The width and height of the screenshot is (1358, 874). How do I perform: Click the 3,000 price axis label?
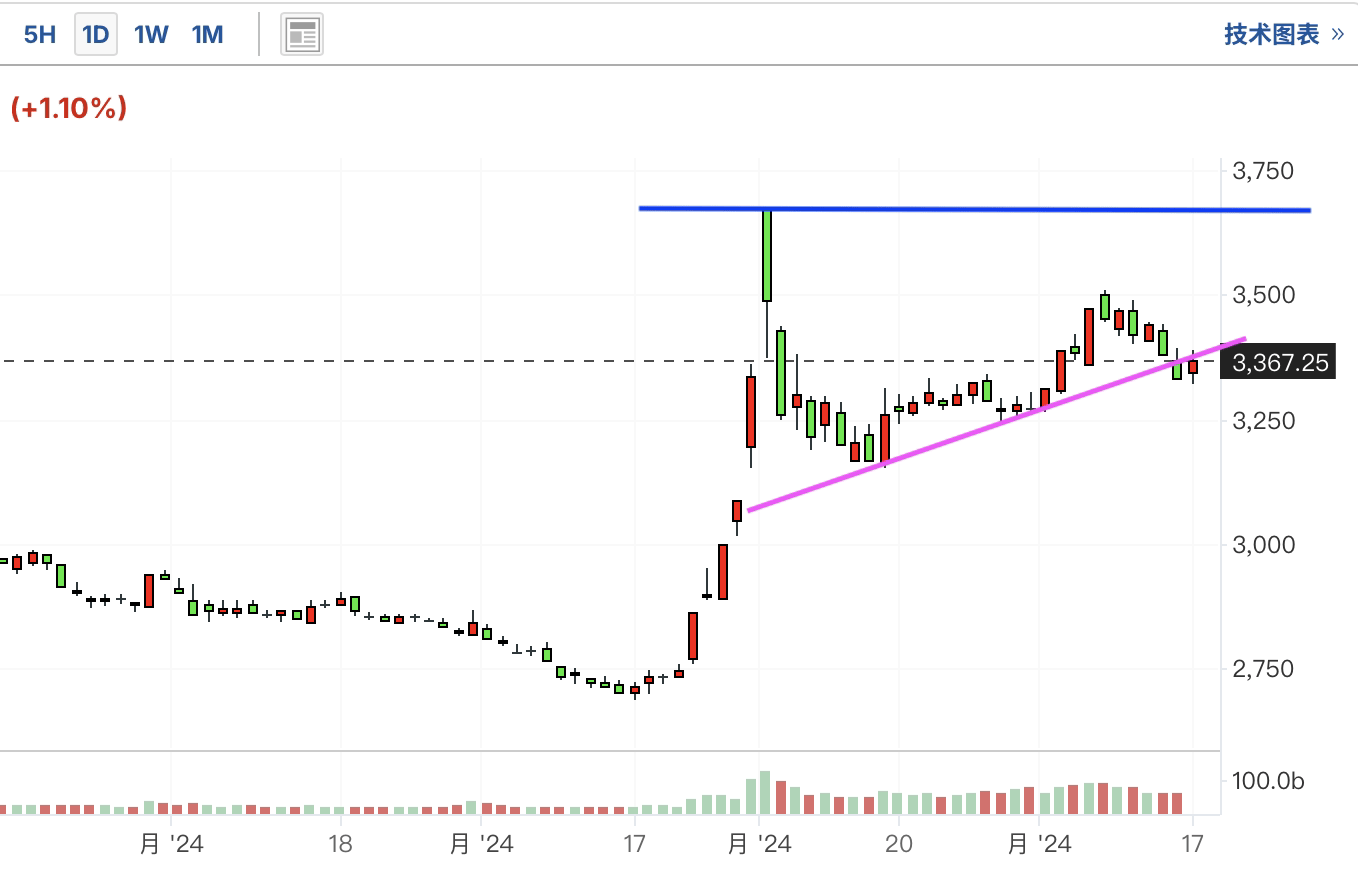click(1263, 544)
